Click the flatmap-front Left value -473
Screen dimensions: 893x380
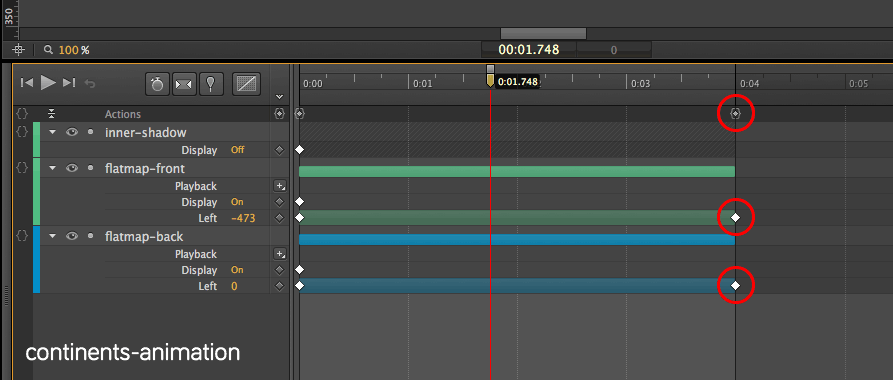[x=243, y=218]
